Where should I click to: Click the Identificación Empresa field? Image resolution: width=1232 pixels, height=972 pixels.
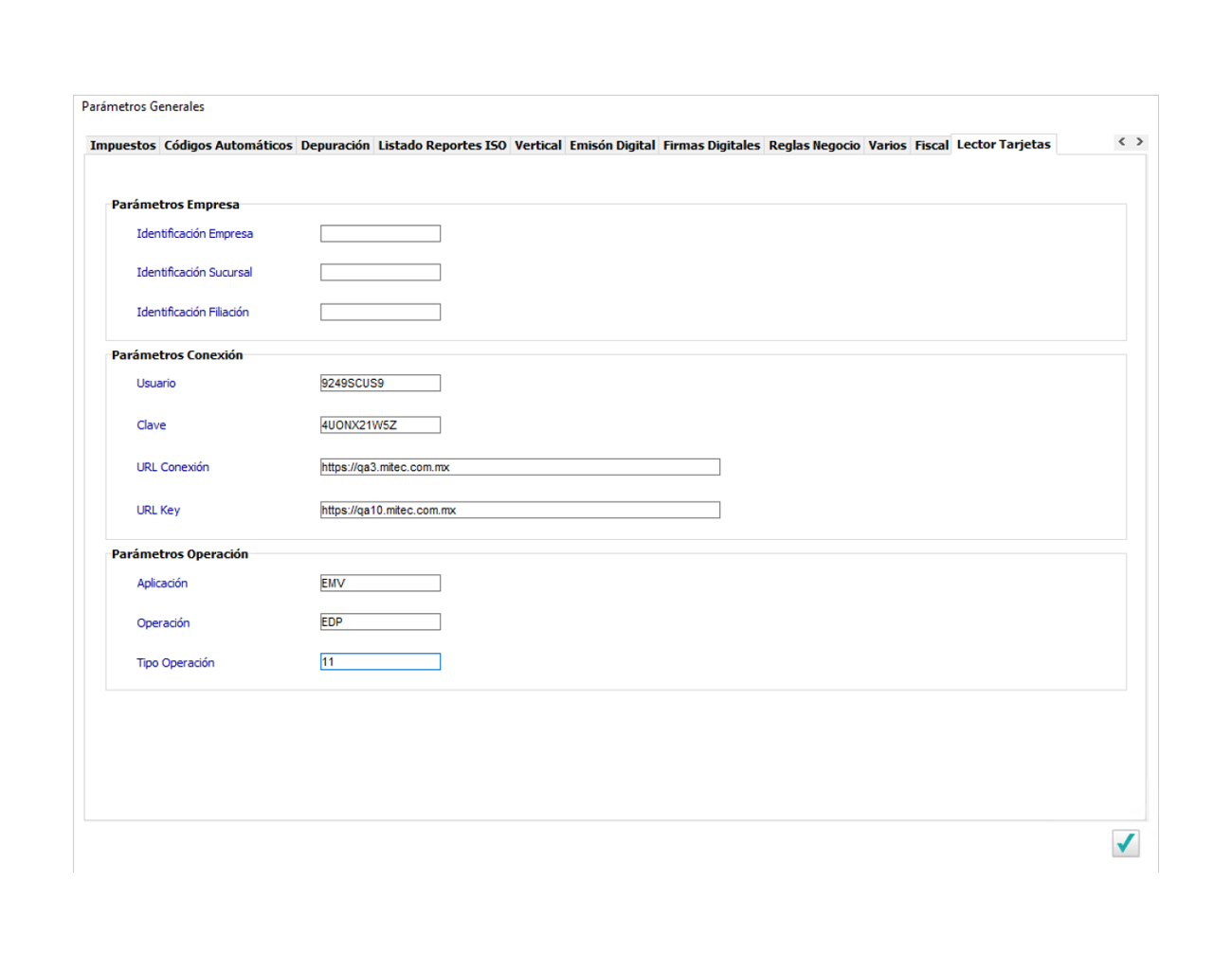[x=380, y=234]
